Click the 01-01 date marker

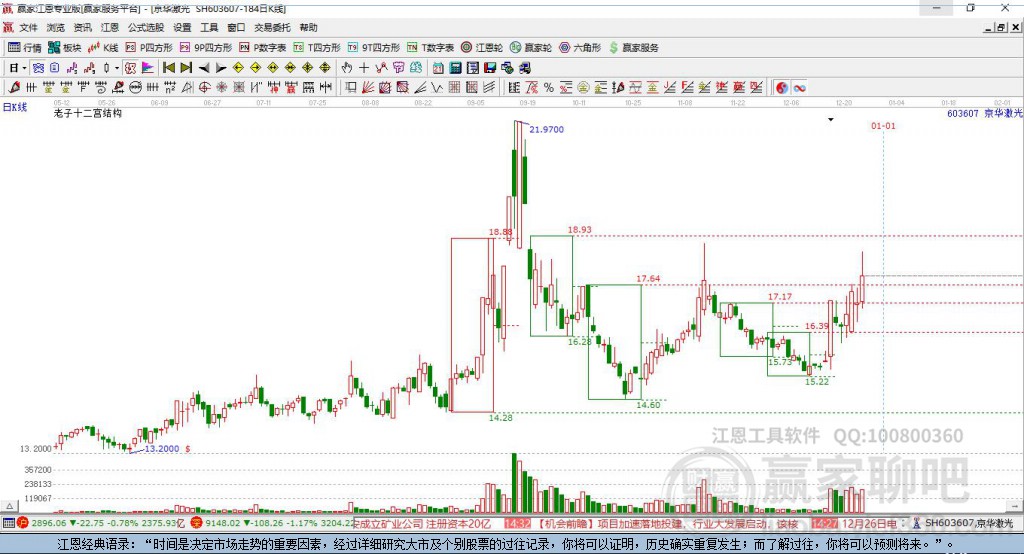coord(883,125)
